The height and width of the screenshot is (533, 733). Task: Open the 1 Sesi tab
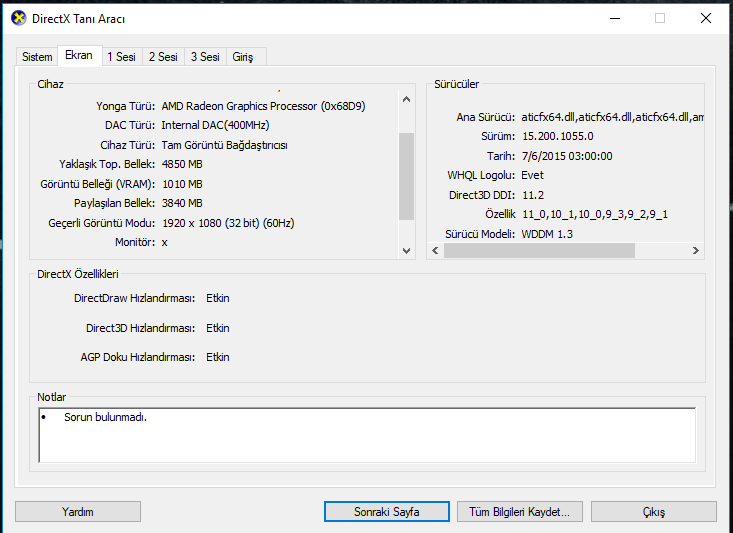click(x=122, y=57)
